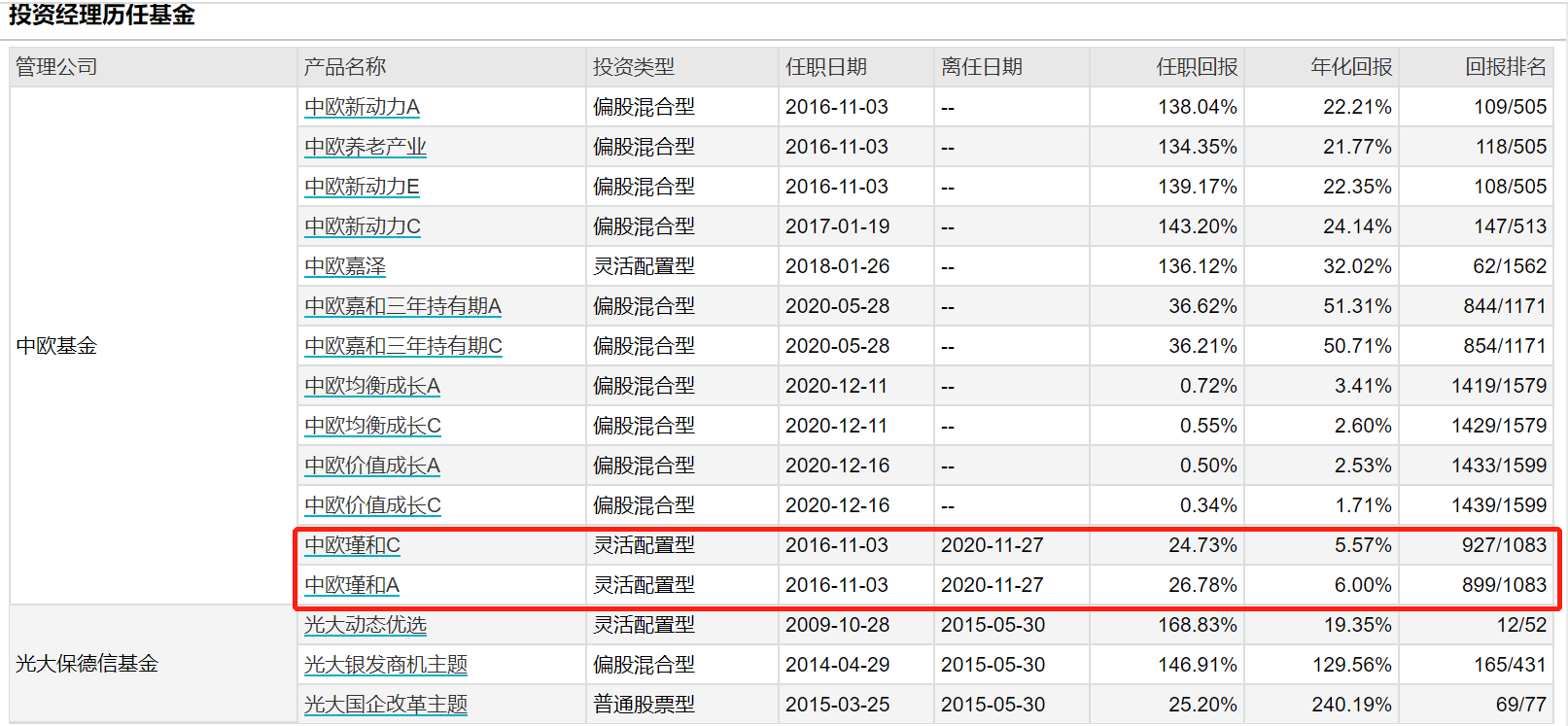Click the 2.60% annualized return value

click(1363, 426)
